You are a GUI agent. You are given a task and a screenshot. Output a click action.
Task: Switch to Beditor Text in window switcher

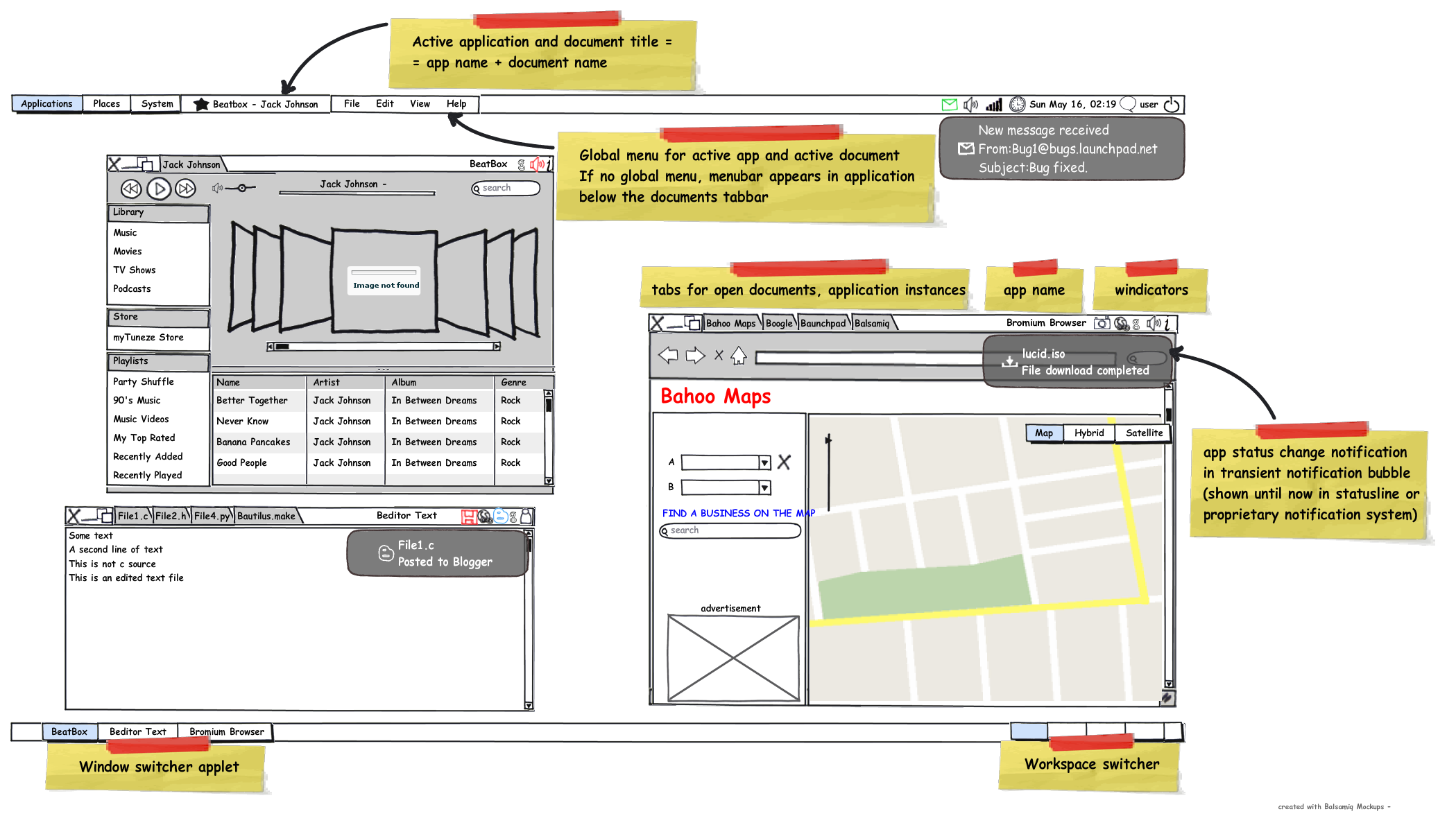click(x=137, y=732)
